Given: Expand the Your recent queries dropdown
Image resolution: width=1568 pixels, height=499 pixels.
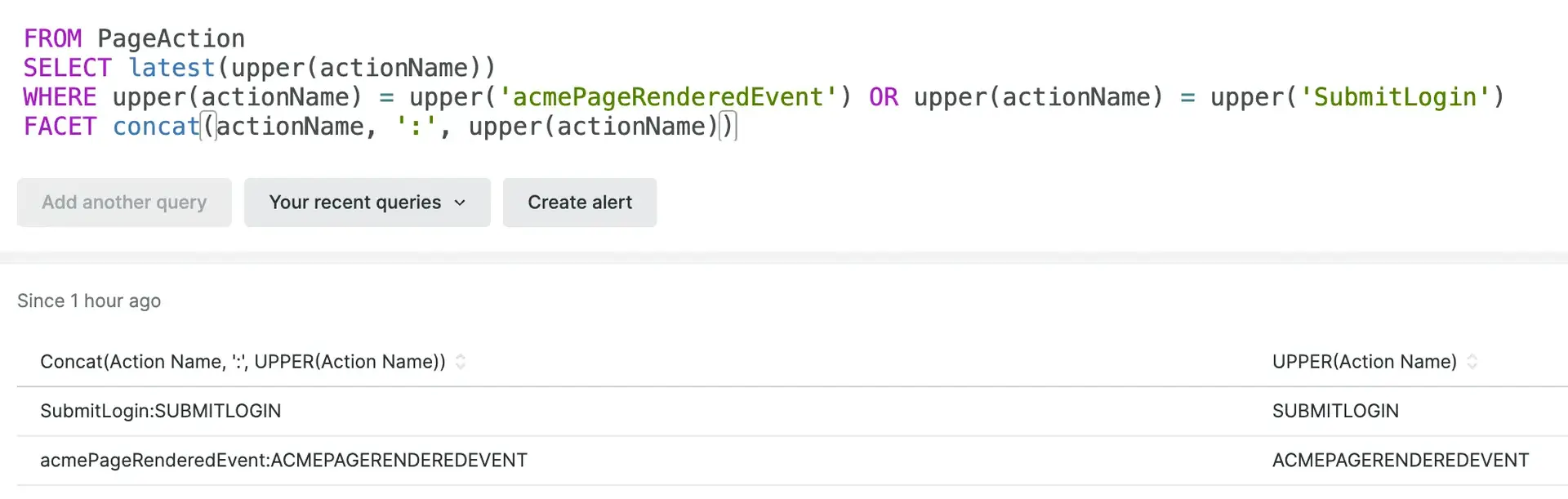Looking at the screenshot, I should (367, 203).
